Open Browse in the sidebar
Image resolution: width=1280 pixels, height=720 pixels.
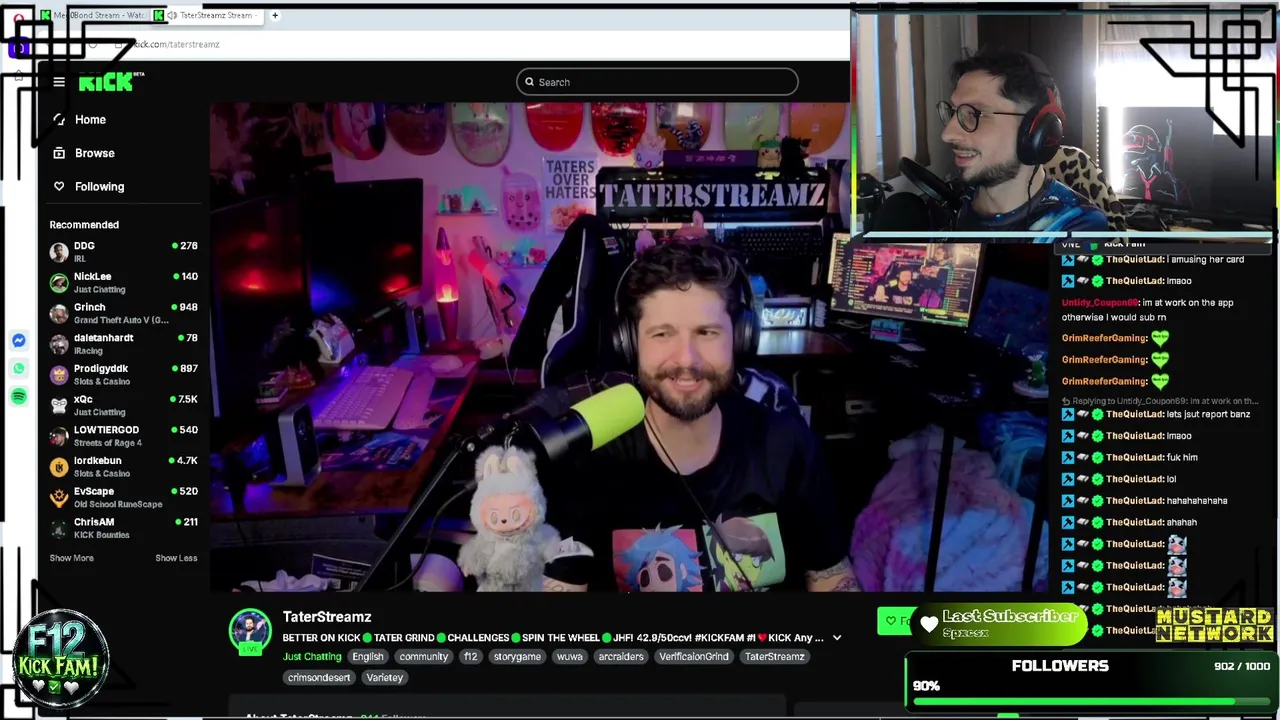point(95,153)
